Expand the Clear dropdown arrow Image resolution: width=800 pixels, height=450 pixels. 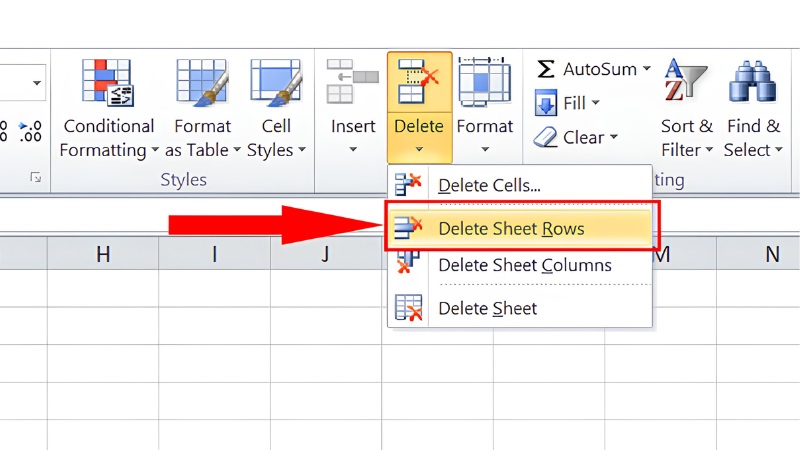click(x=614, y=137)
